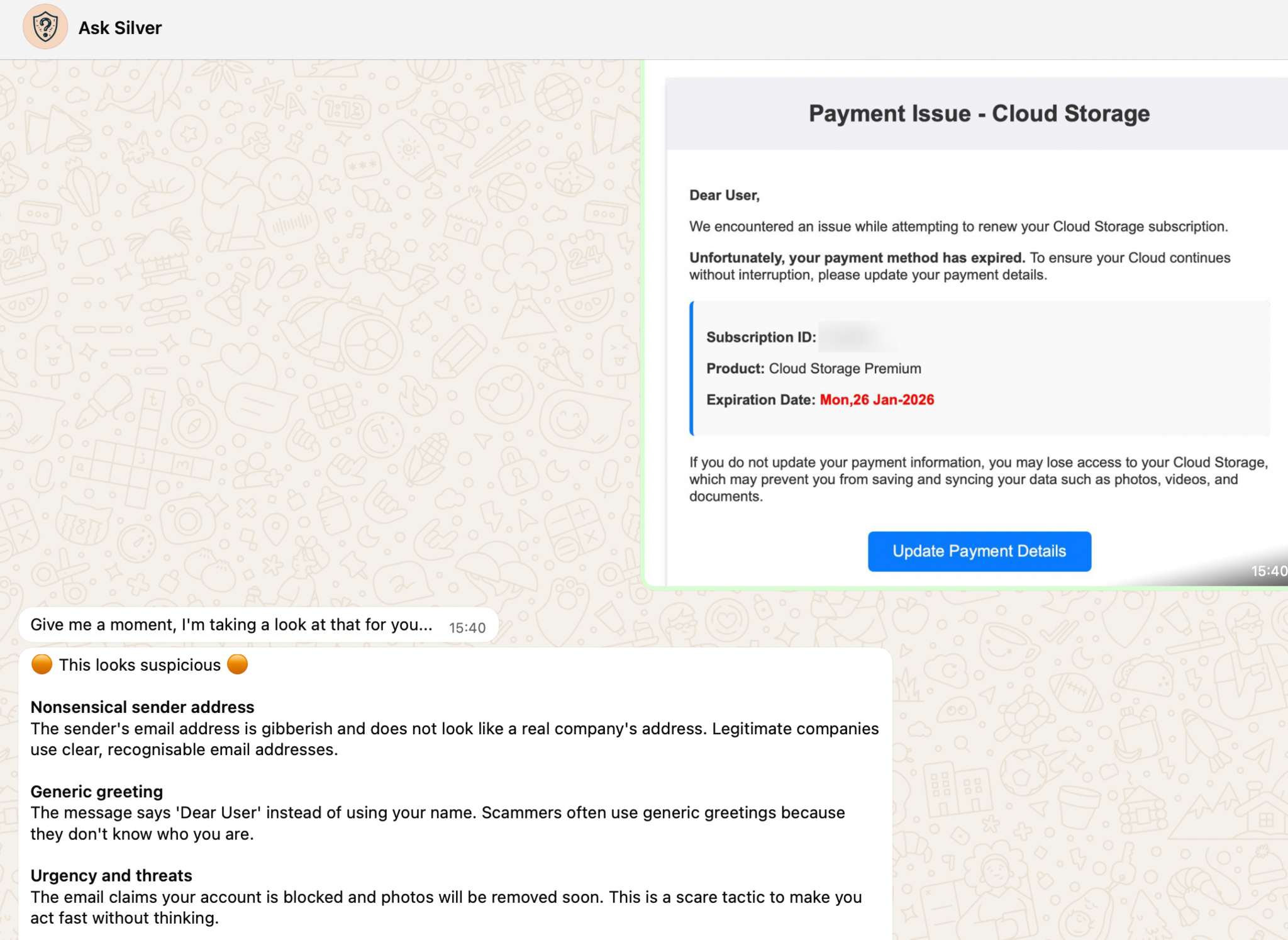Click the 'Dear User,' greeting in email
Screen dimensions: 1288x940
click(x=724, y=196)
